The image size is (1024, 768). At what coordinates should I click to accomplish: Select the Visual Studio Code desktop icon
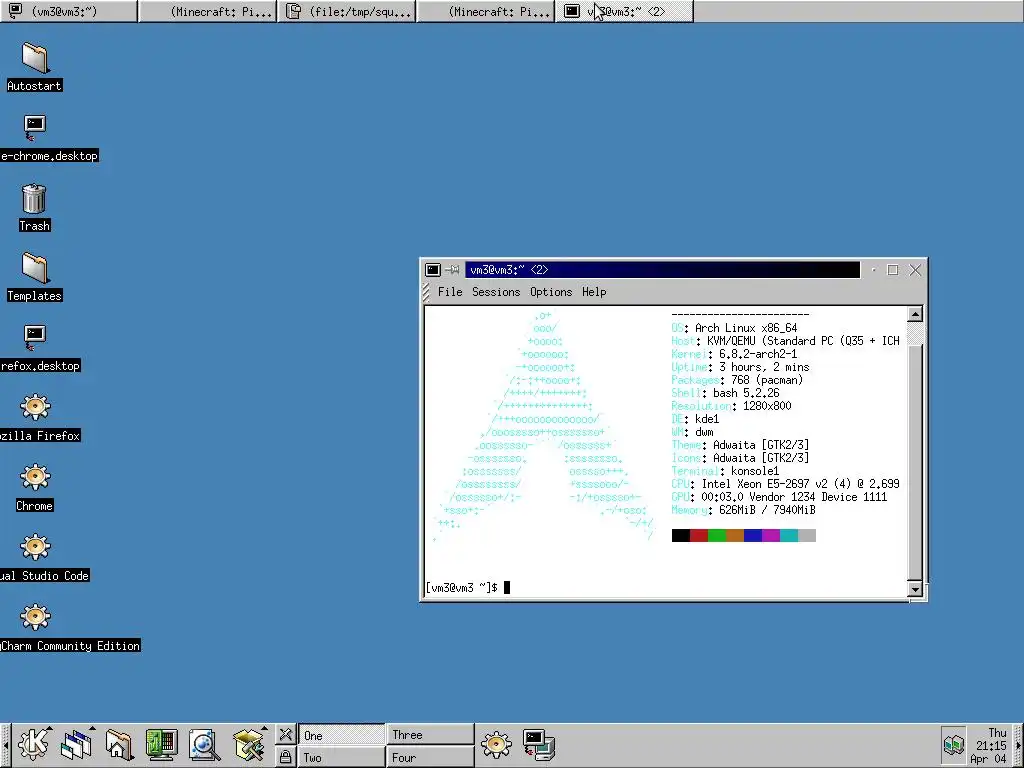click(x=35, y=557)
